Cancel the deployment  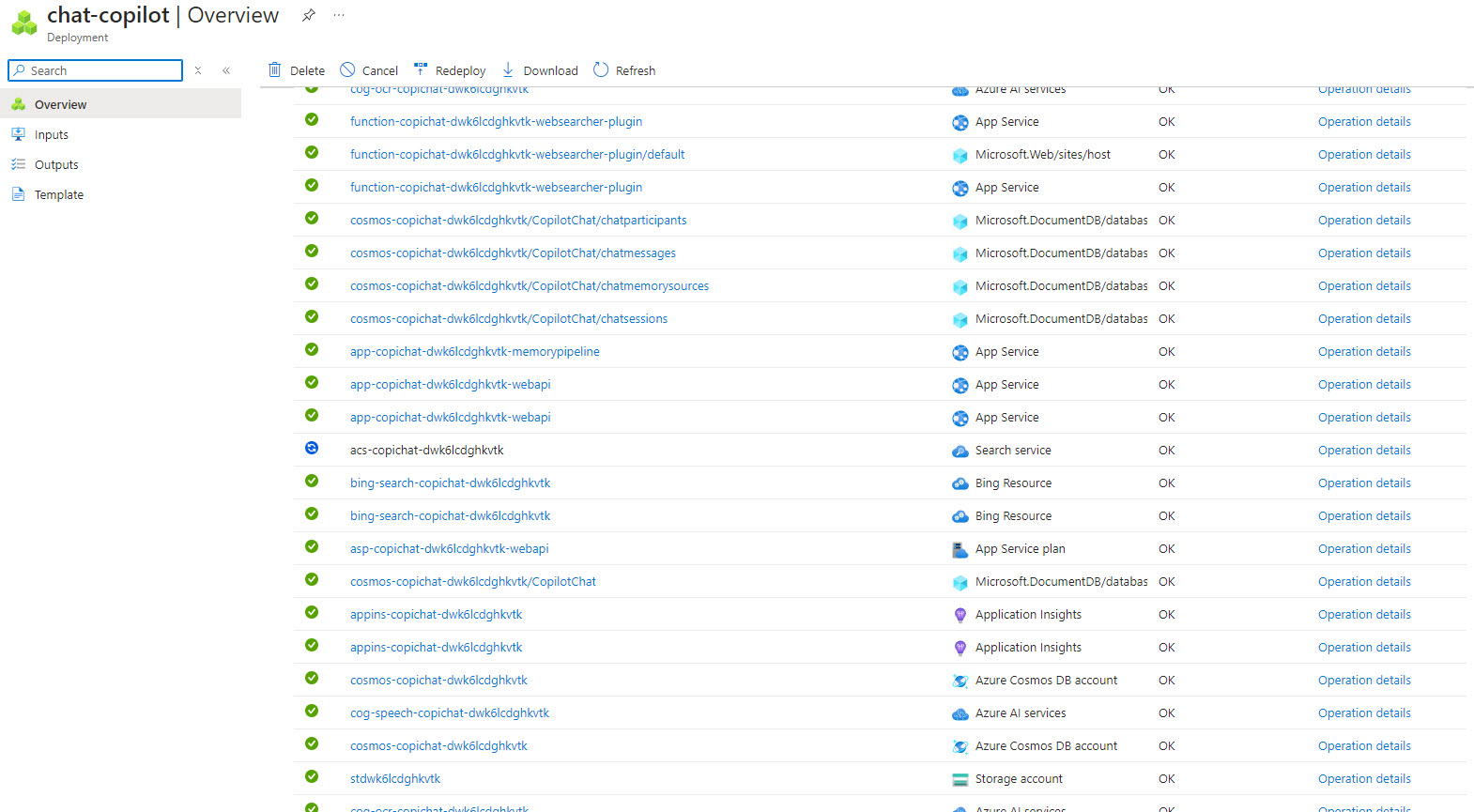coord(369,70)
